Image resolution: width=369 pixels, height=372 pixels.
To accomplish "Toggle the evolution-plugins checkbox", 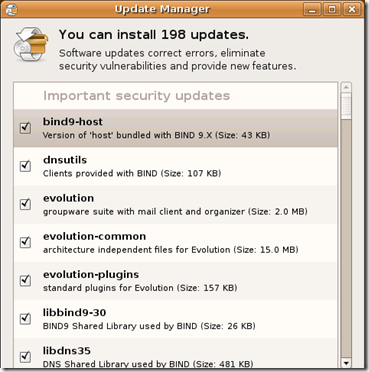I will tap(25, 280).
